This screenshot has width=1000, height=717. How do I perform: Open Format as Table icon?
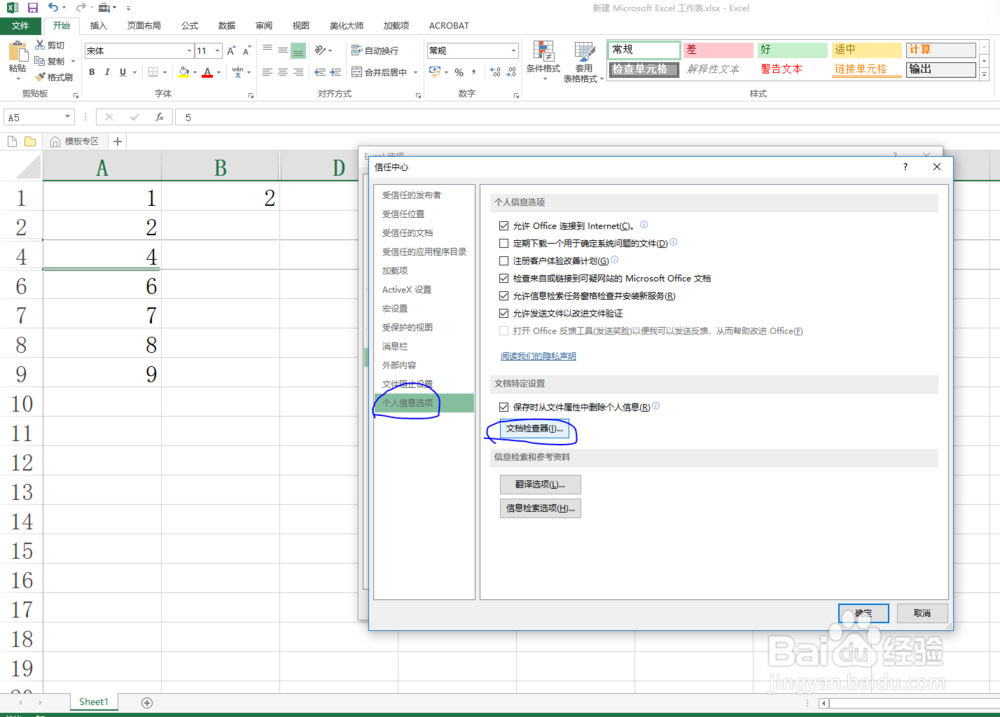[584, 50]
